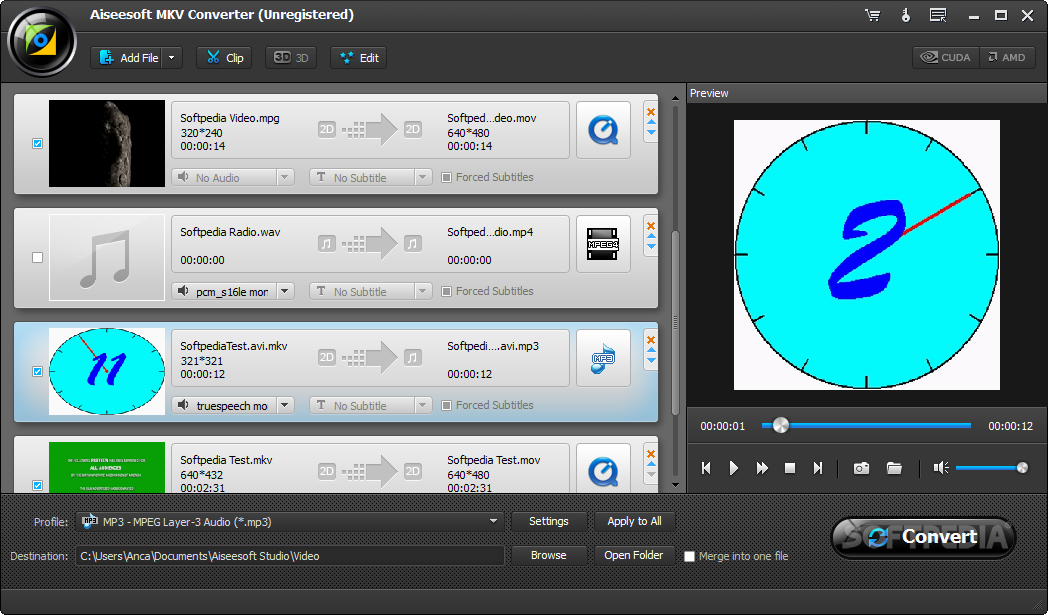The image size is (1048, 615).
Task: Check the Softpedia Radio.wav file checkbox
Action: (37, 257)
